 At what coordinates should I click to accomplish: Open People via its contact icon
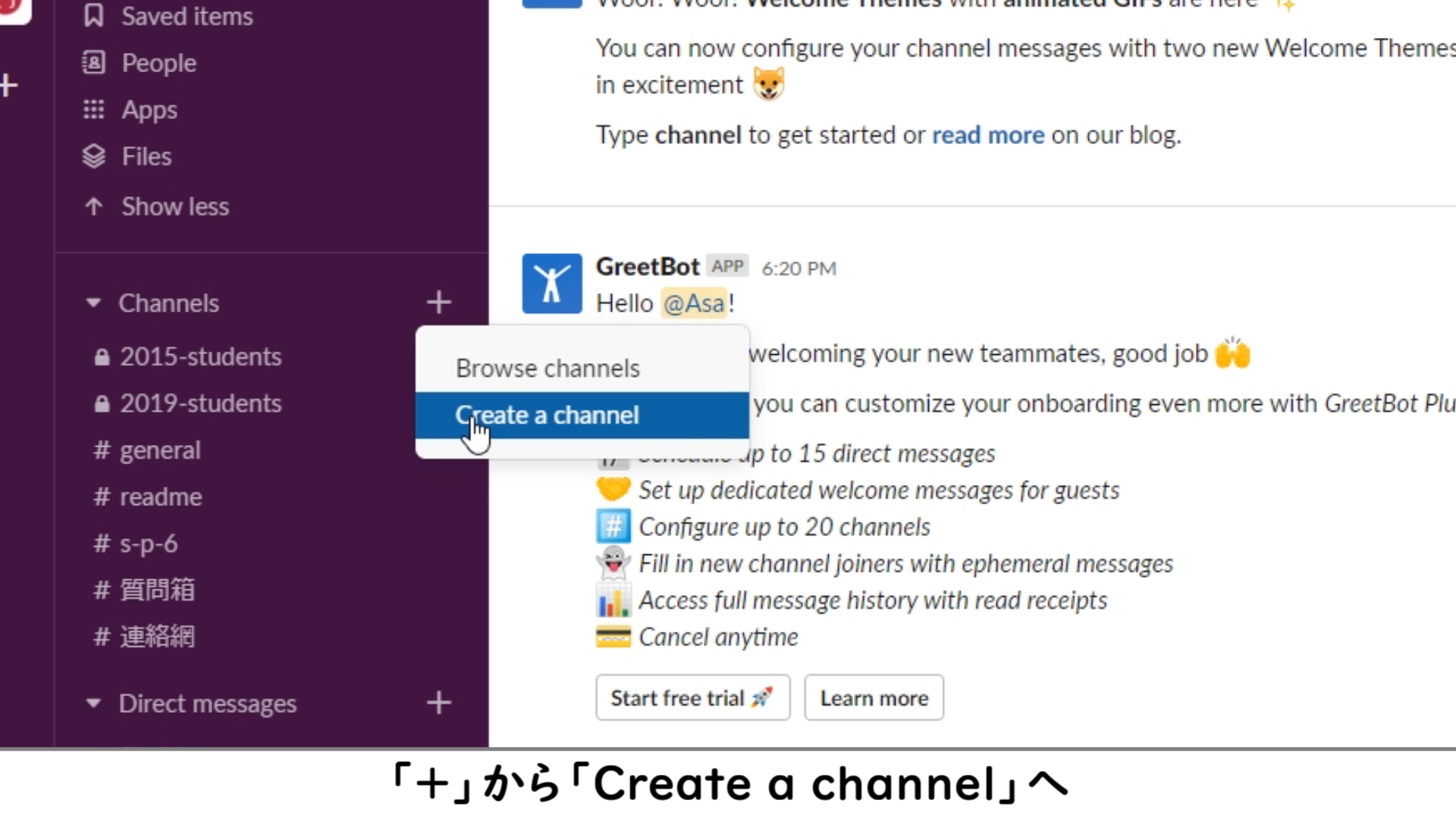tap(93, 63)
